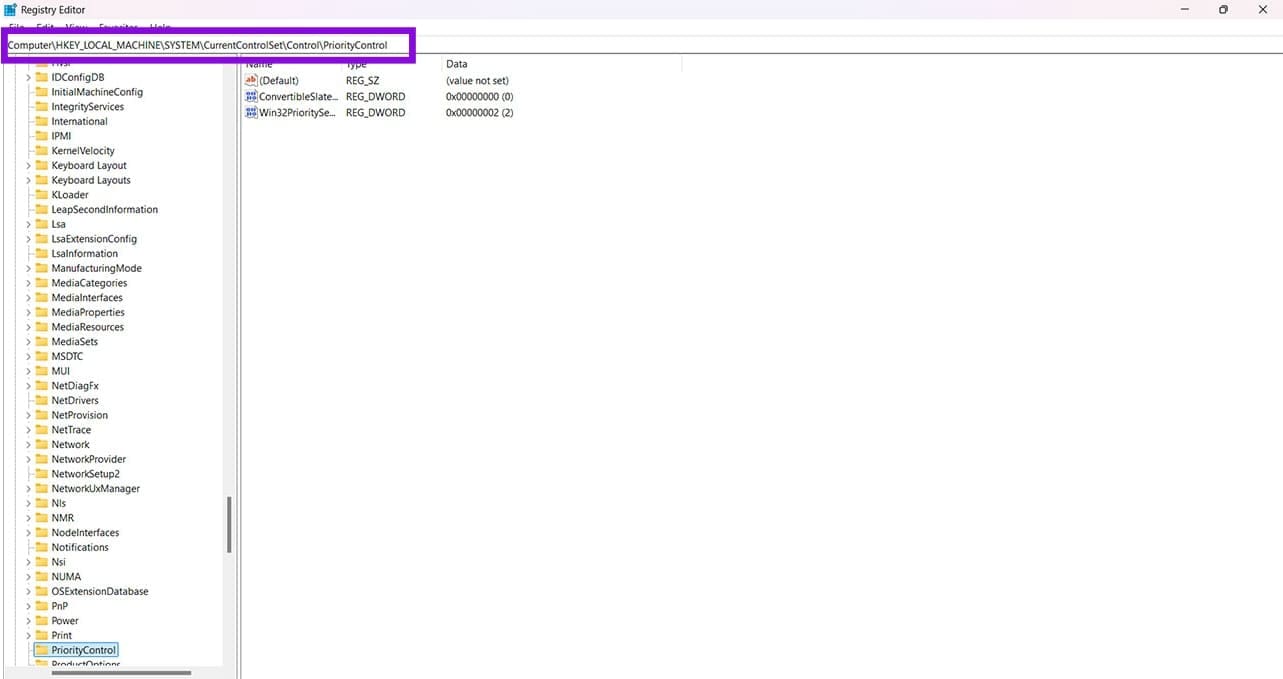Click the LsaInformation folder icon
This screenshot has height=679, width=1283.
[x=42, y=253]
